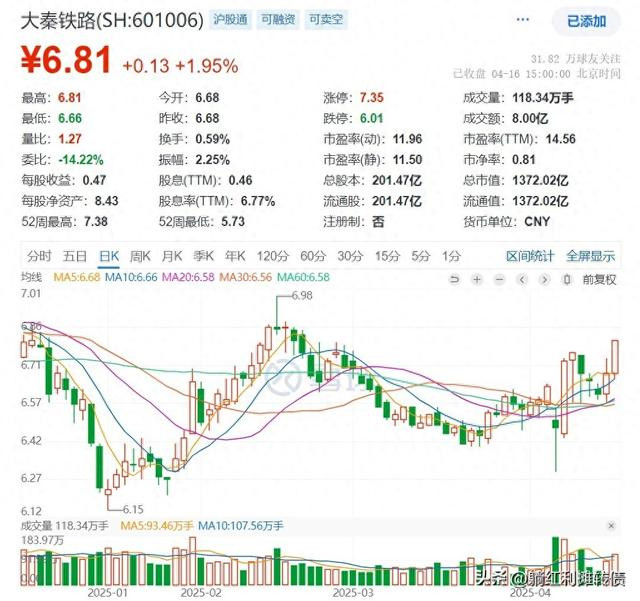Click the 沪股通 tag
The height and width of the screenshot is (601, 640).
231,19
